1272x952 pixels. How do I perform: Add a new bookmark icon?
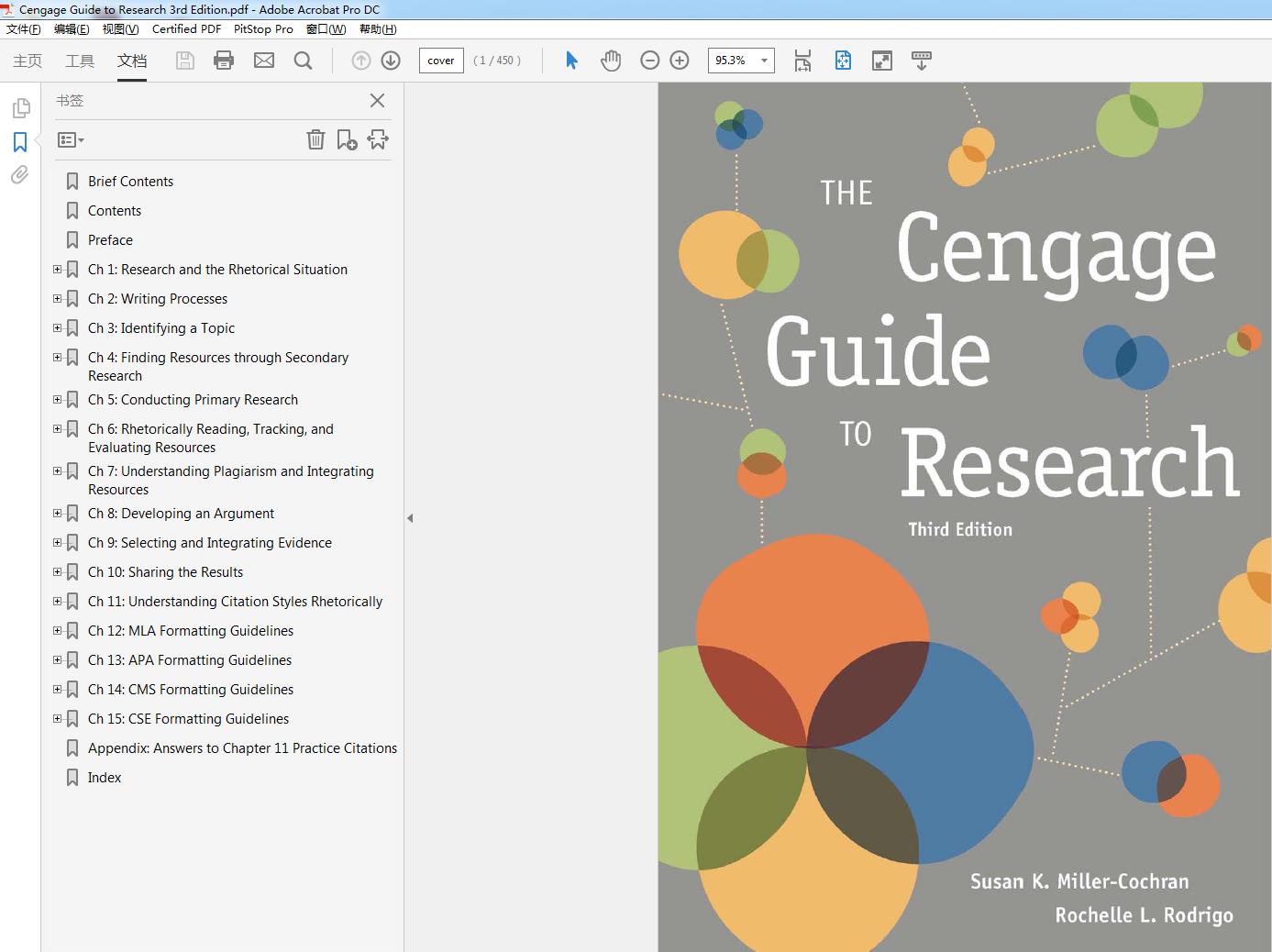click(x=347, y=139)
